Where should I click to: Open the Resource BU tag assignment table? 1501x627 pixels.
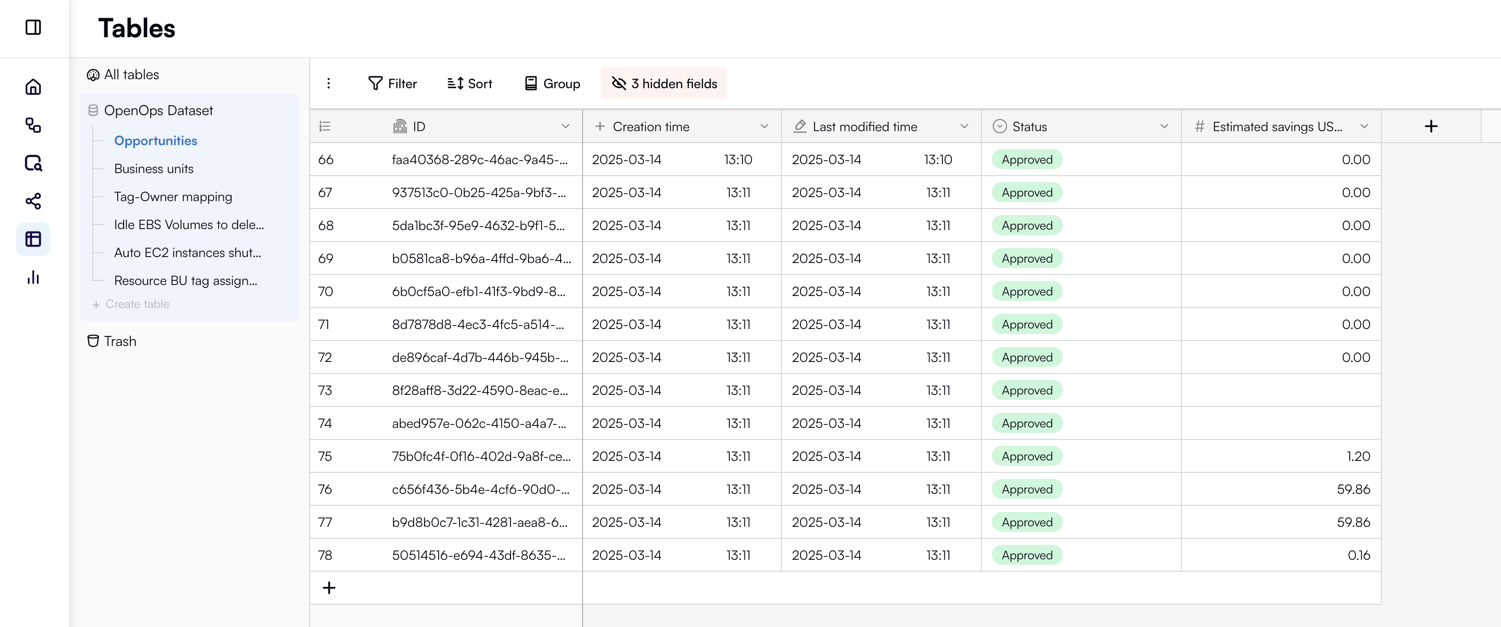pos(185,281)
